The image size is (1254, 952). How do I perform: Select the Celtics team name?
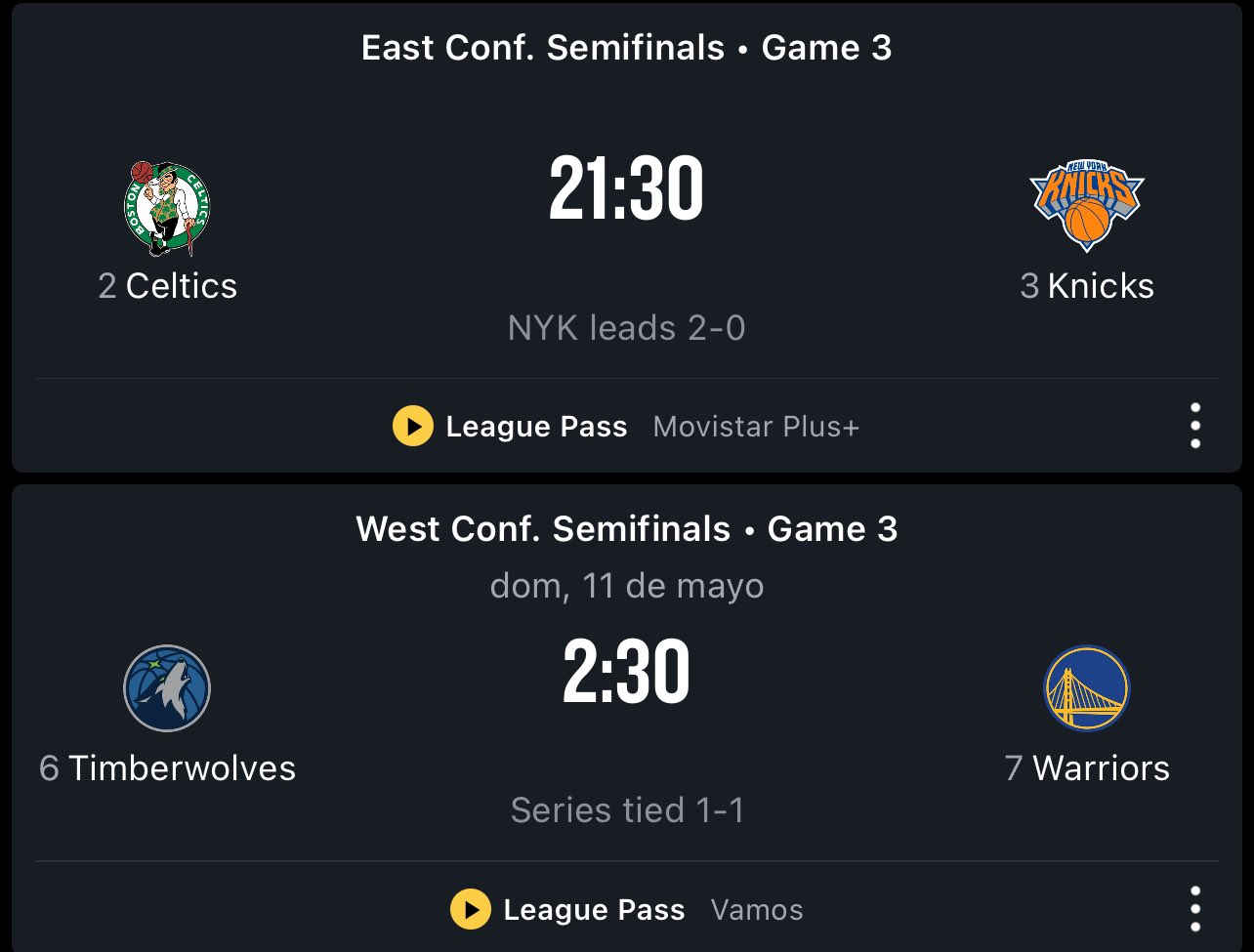coord(182,286)
